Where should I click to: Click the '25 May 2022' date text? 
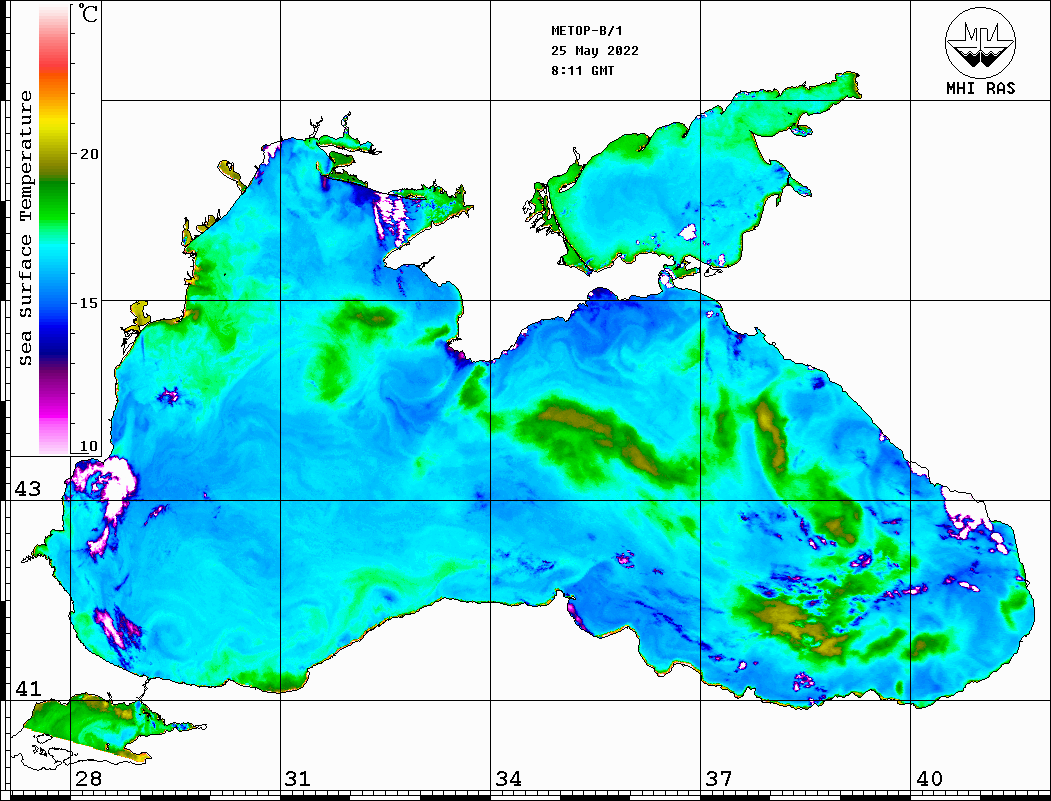click(x=595, y=51)
